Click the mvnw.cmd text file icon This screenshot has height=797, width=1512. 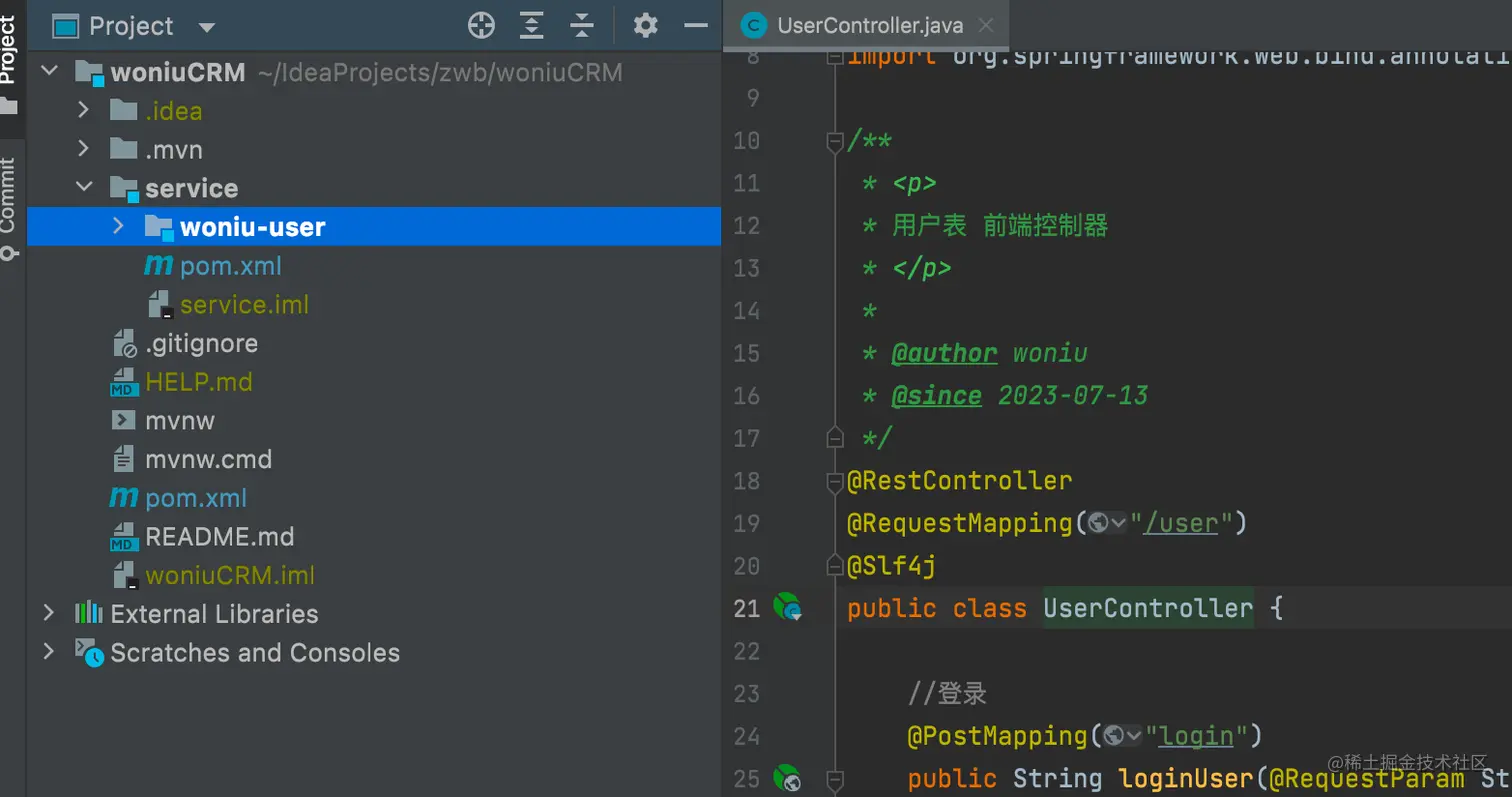tap(123, 460)
